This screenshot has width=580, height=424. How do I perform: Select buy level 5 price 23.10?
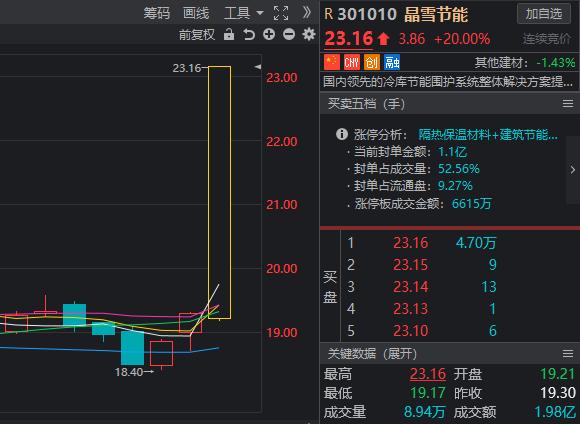pyautogui.click(x=411, y=330)
